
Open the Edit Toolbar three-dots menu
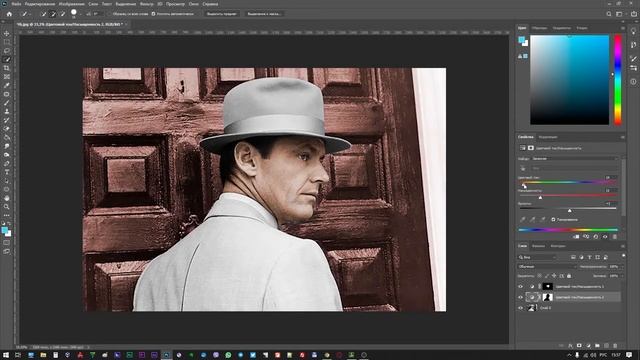[7, 215]
